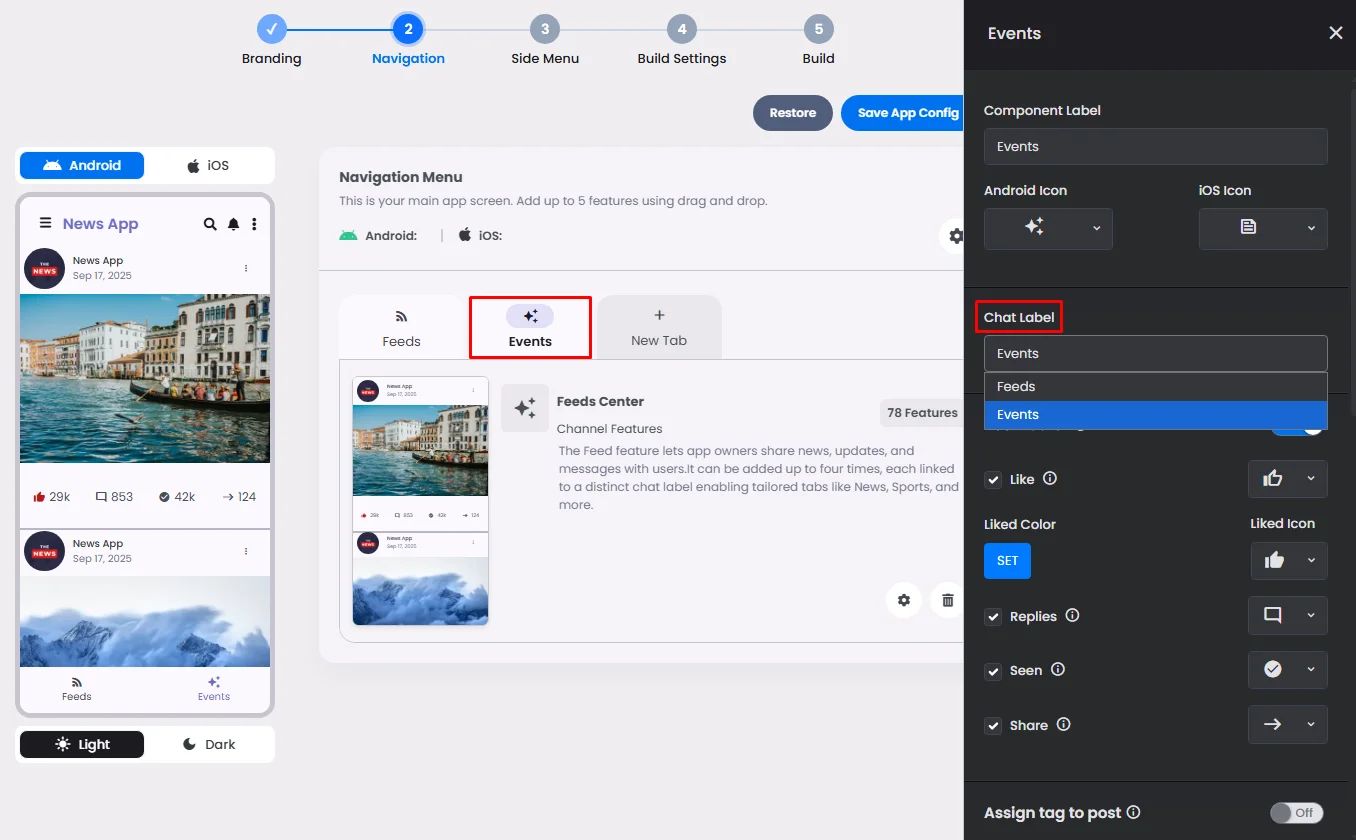Uncheck the Replies checkbox
Image resolution: width=1356 pixels, height=840 pixels.
993,616
